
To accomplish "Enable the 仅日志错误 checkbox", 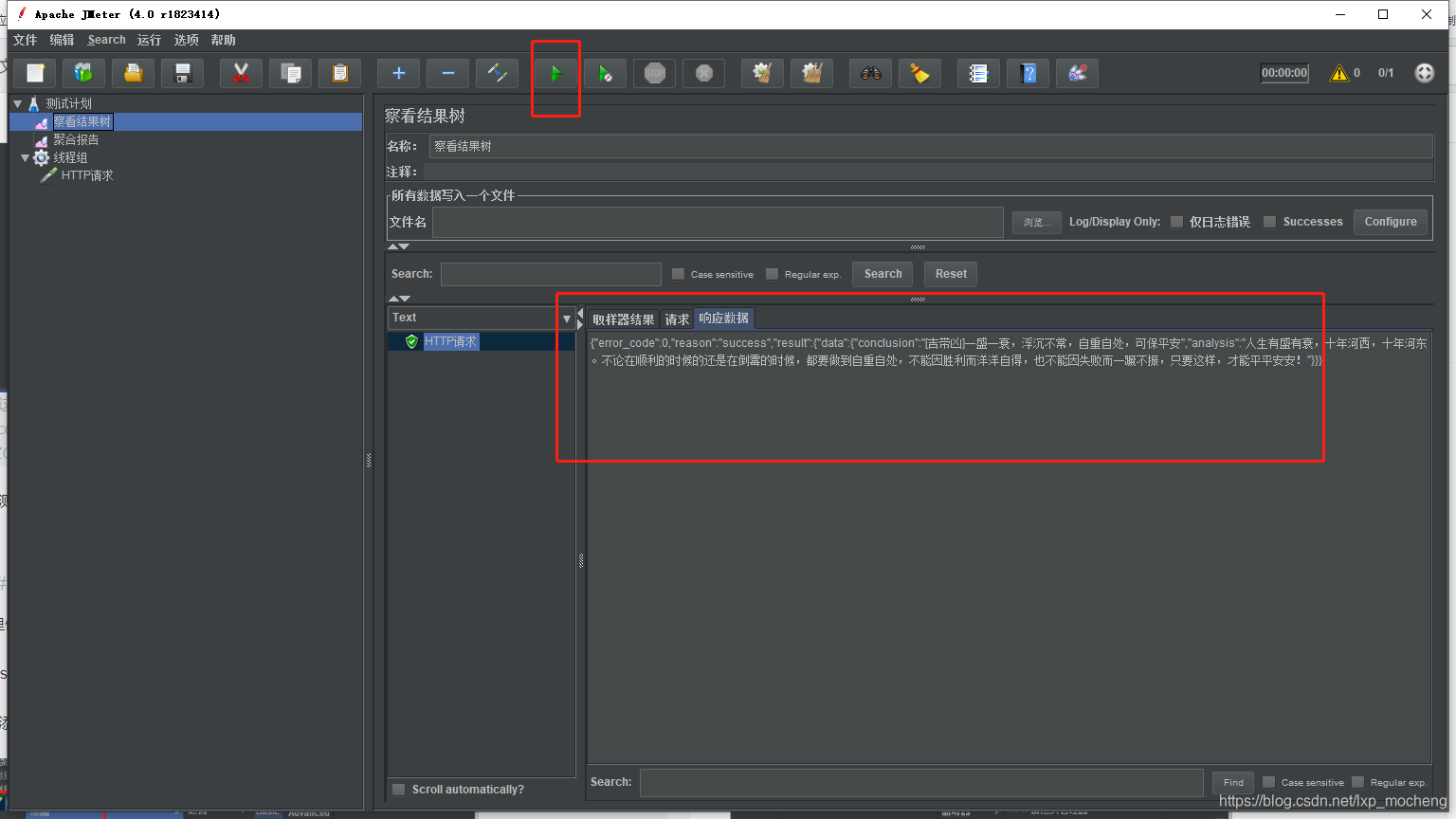I will [x=1176, y=222].
